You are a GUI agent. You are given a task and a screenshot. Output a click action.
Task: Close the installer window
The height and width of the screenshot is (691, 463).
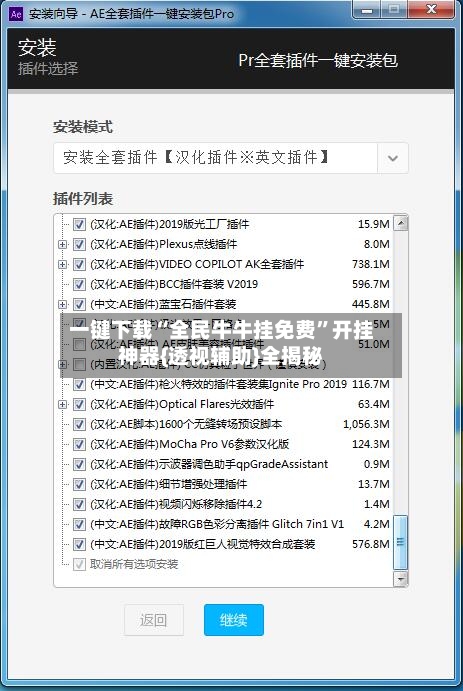432,9
